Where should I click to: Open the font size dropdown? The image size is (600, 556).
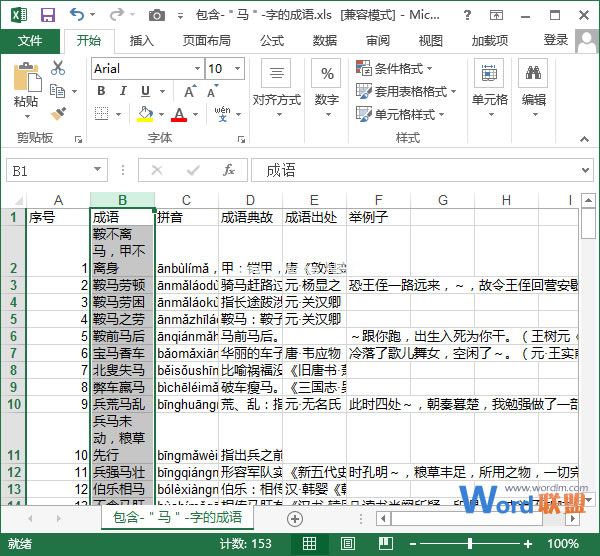pos(241,69)
